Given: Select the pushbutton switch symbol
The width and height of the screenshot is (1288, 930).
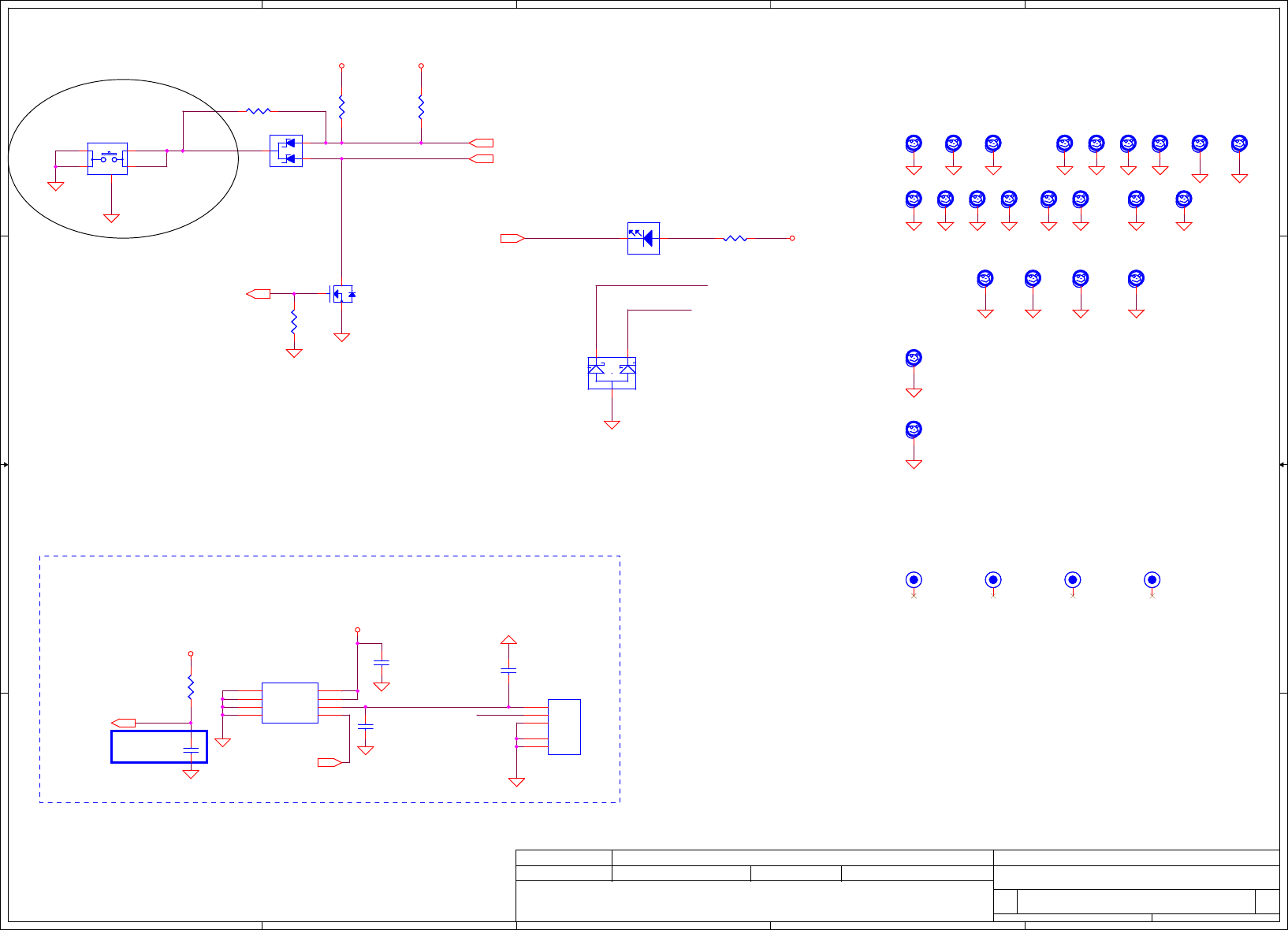Looking at the screenshot, I should (107, 158).
